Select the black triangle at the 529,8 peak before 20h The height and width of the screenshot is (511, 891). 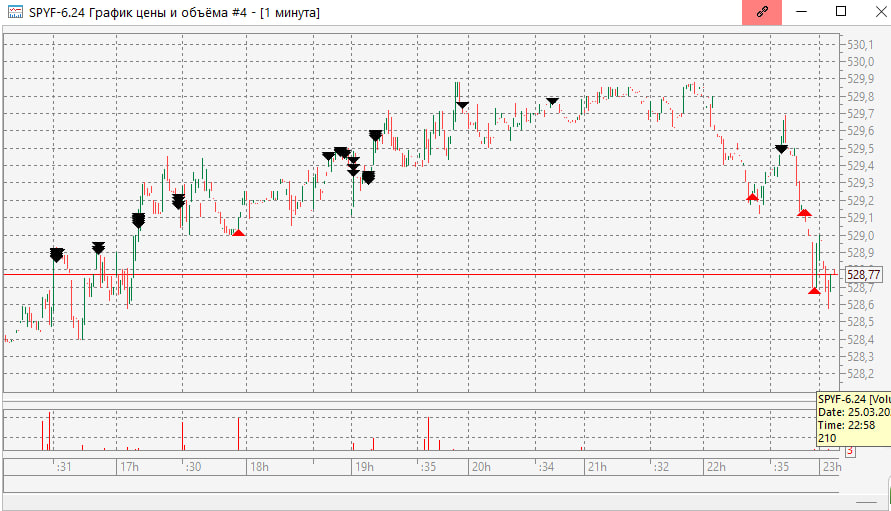coord(462,105)
